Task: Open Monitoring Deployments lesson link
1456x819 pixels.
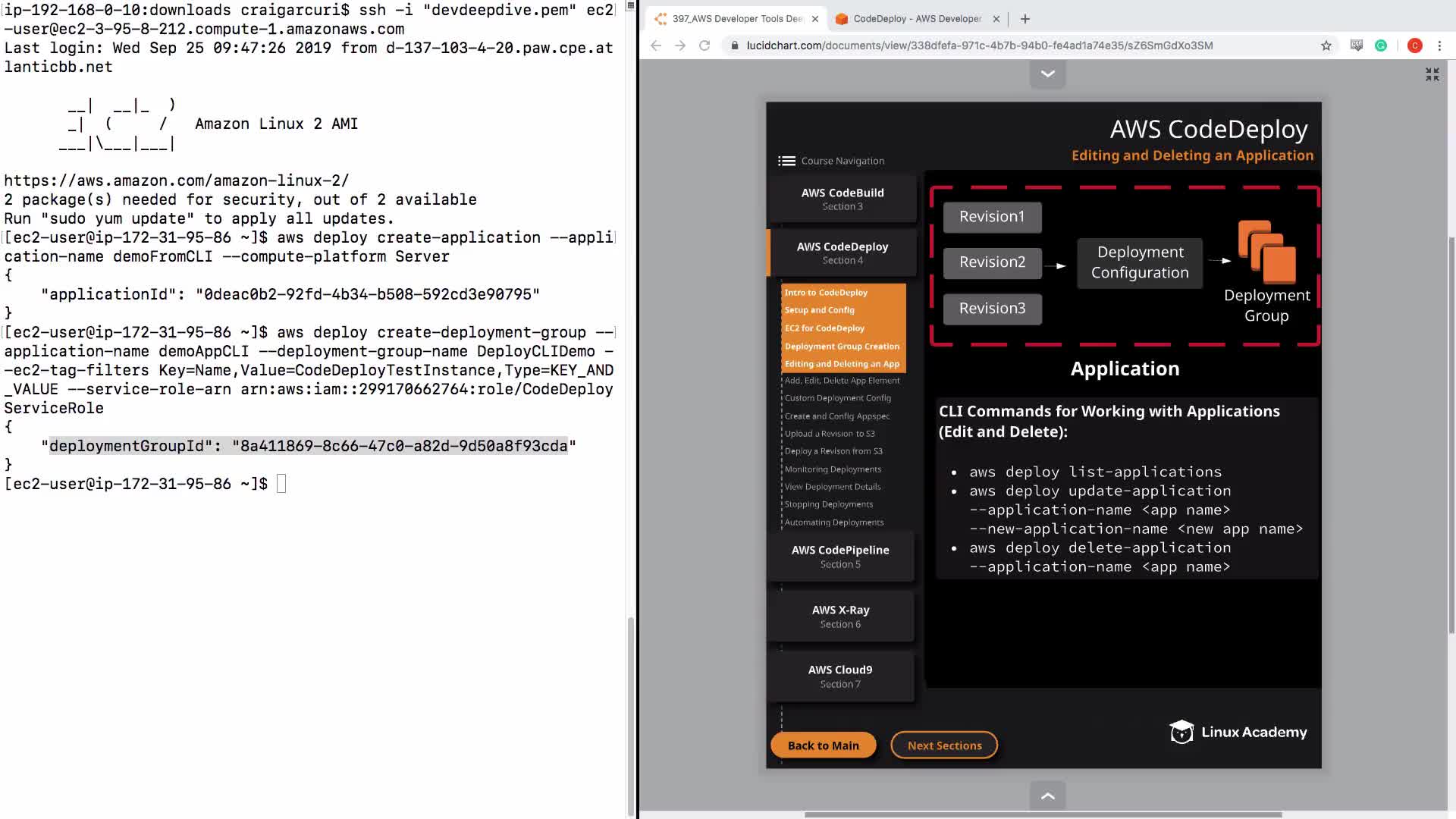Action: [x=833, y=469]
